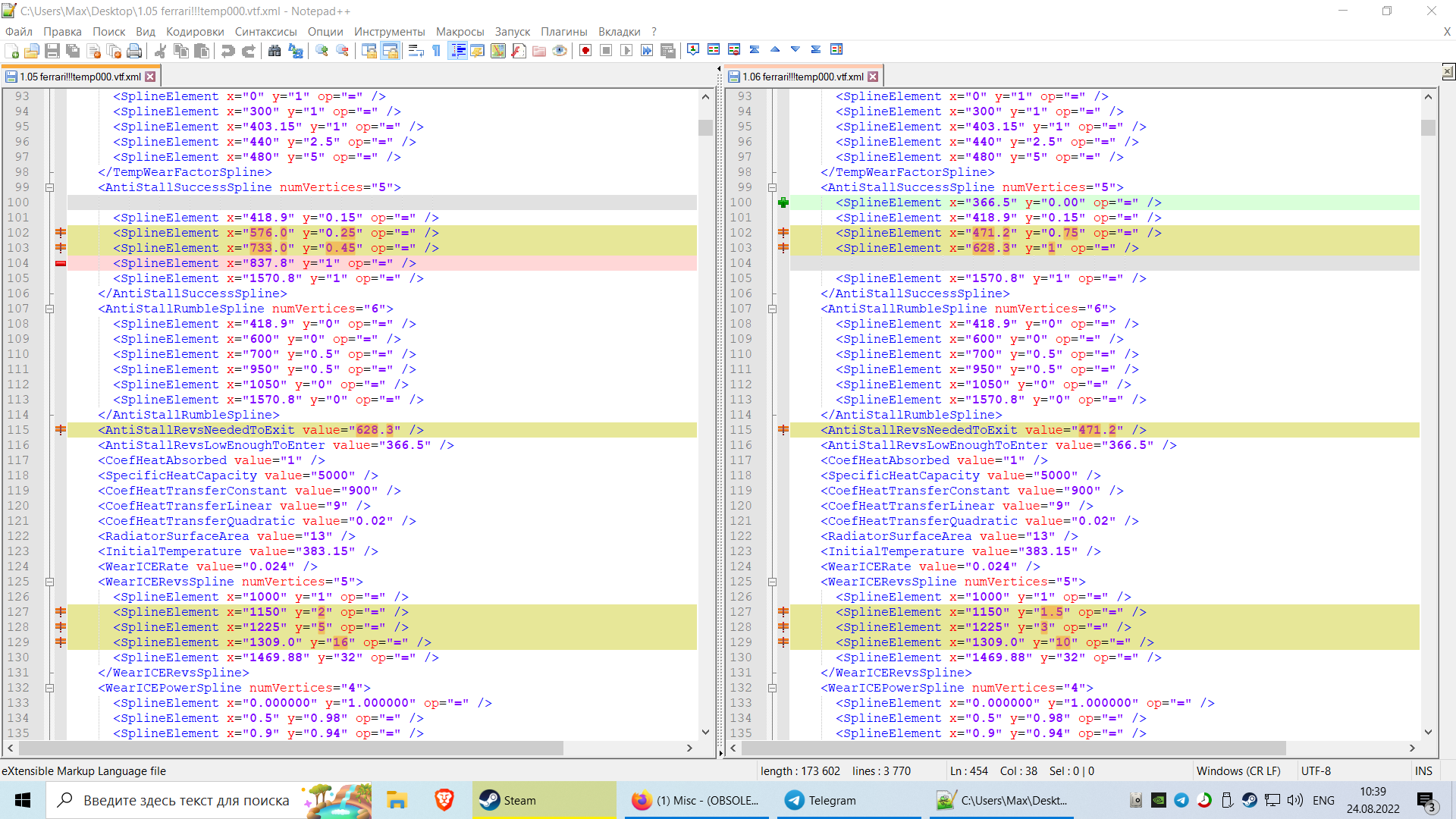Toggle INS overwrite mode in status bar
1456x819 pixels.
1423,770
